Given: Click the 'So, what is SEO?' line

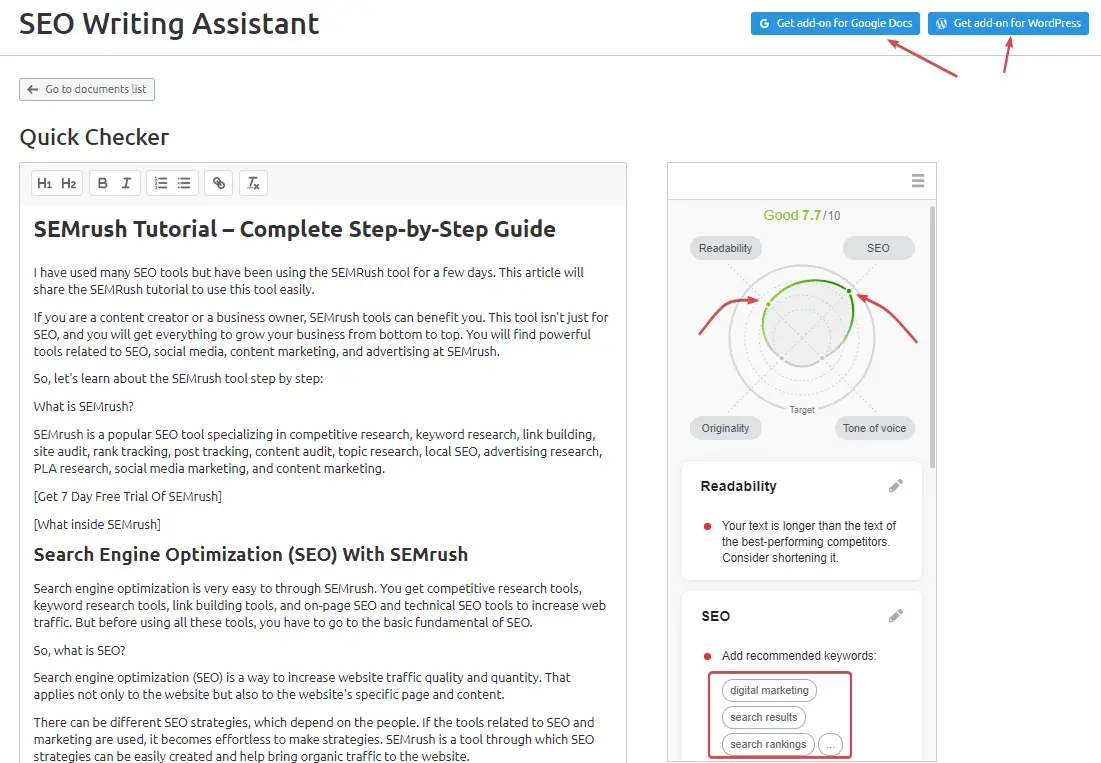Looking at the screenshot, I should (x=79, y=651).
